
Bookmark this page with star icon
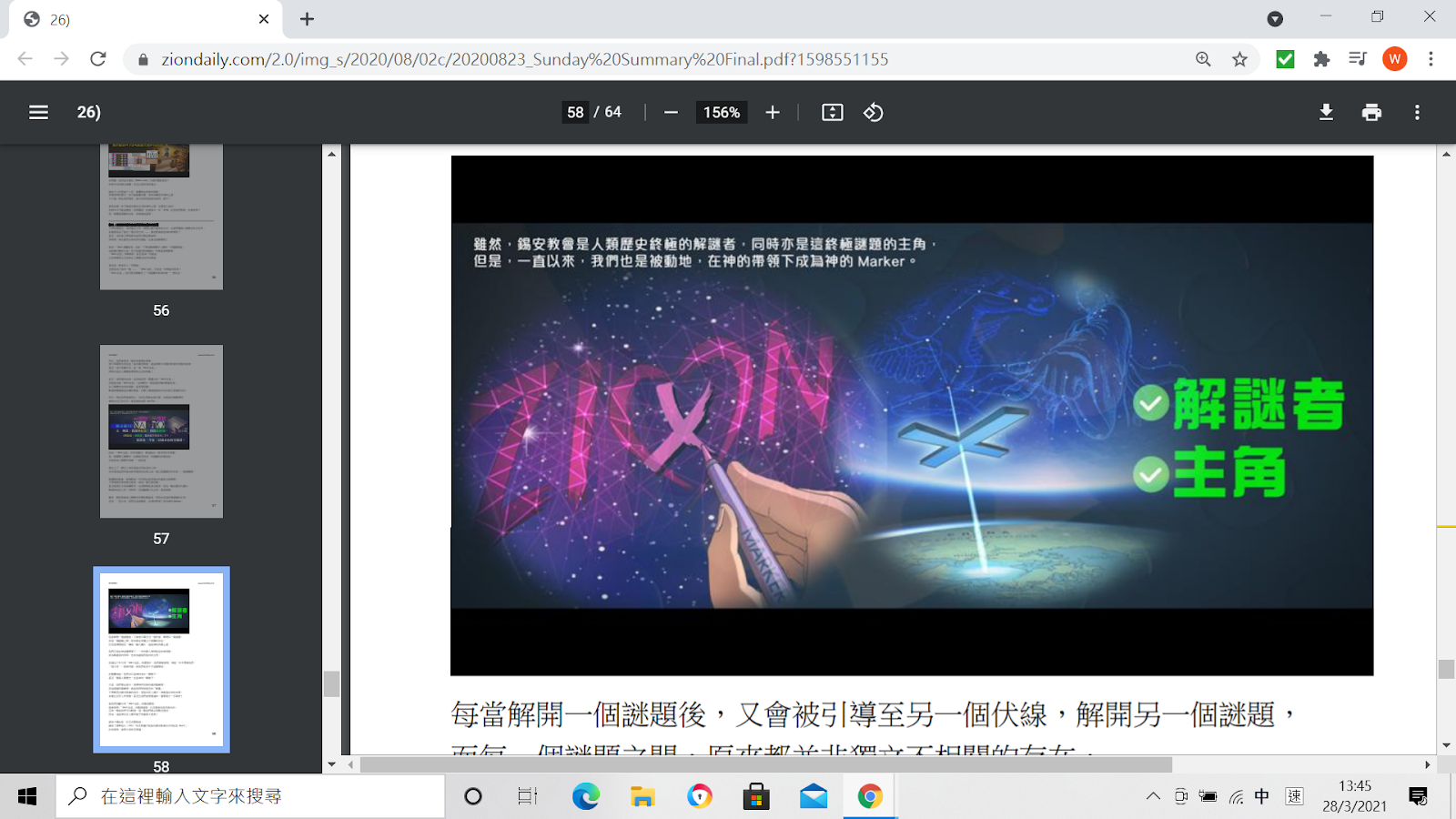click(1239, 59)
